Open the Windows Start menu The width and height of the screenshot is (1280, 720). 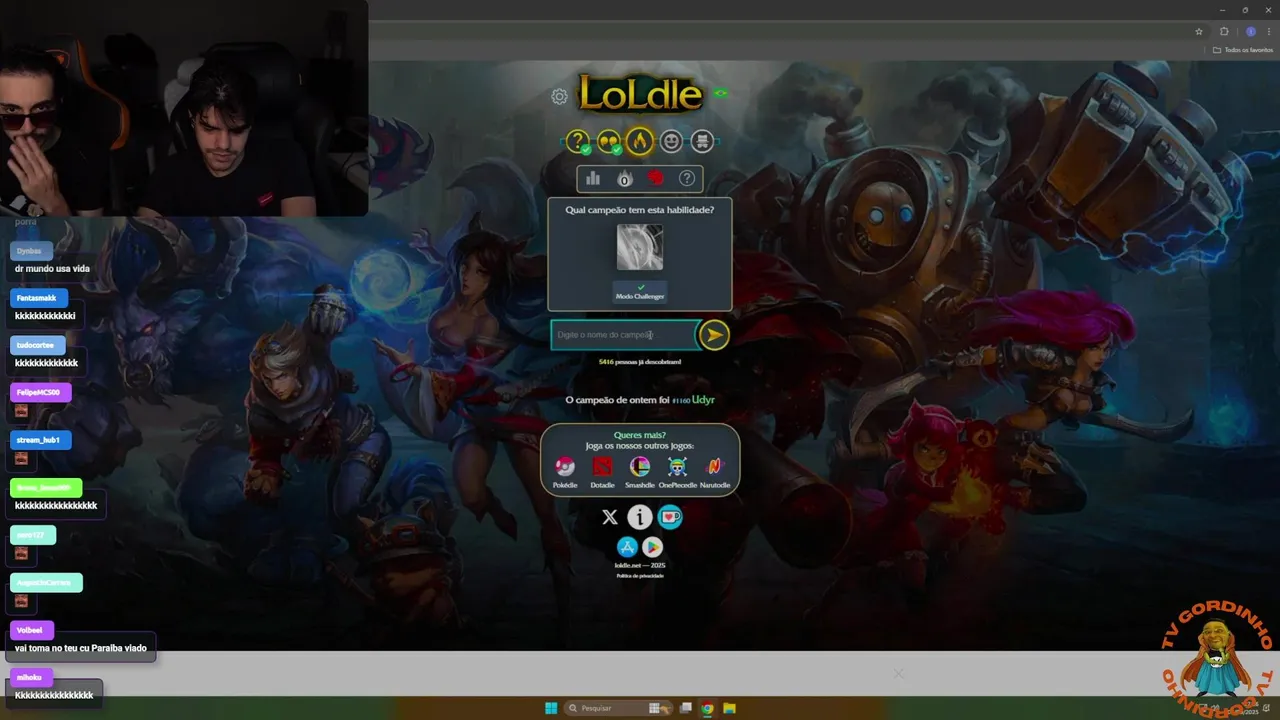pyautogui.click(x=551, y=708)
